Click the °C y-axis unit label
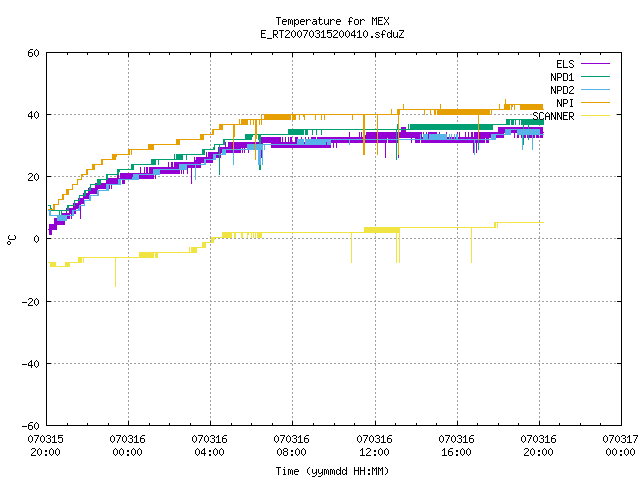Screen dimensions: 640x480 point(11,240)
